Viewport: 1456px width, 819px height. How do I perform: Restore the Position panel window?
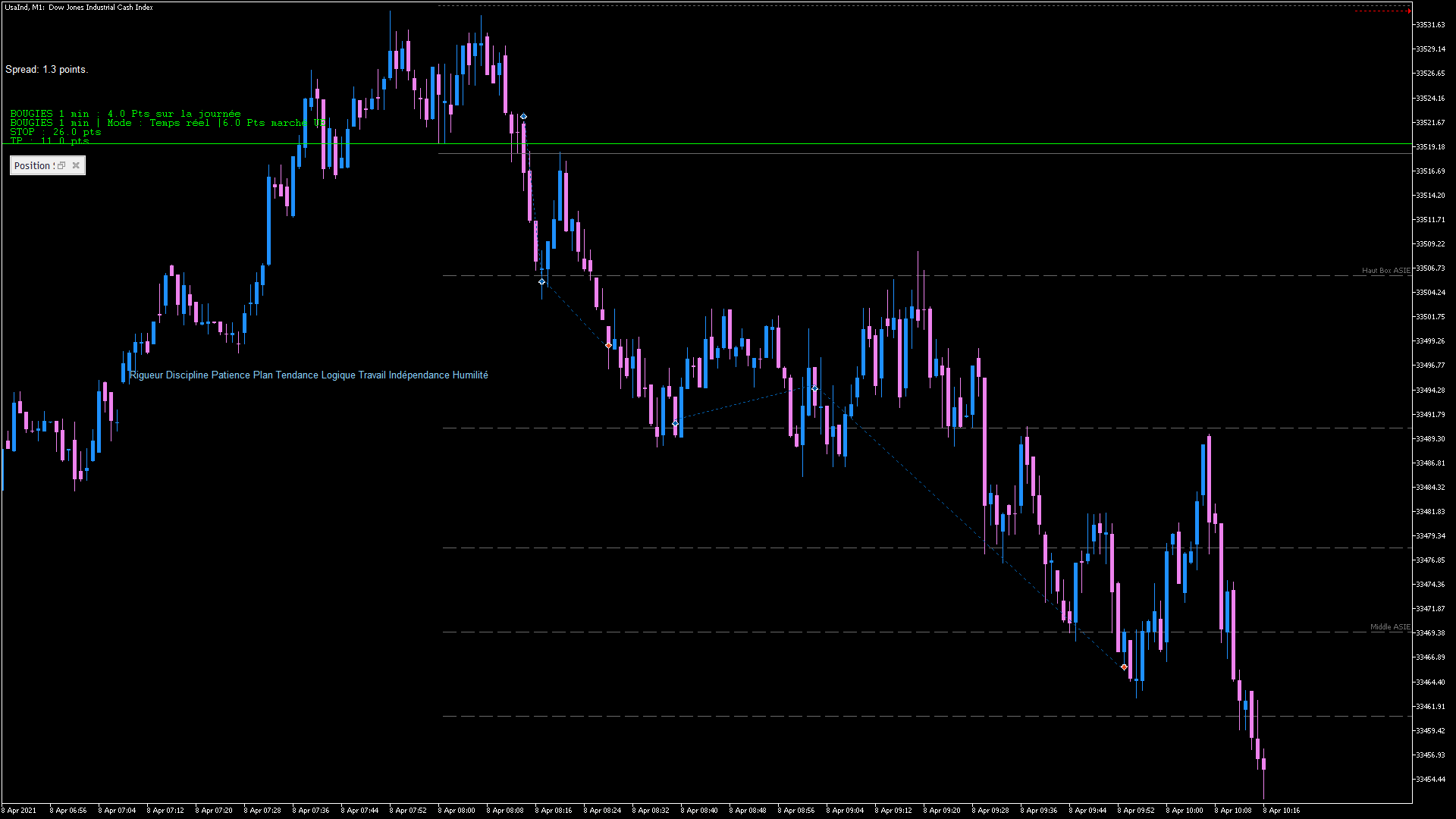click(61, 165)
